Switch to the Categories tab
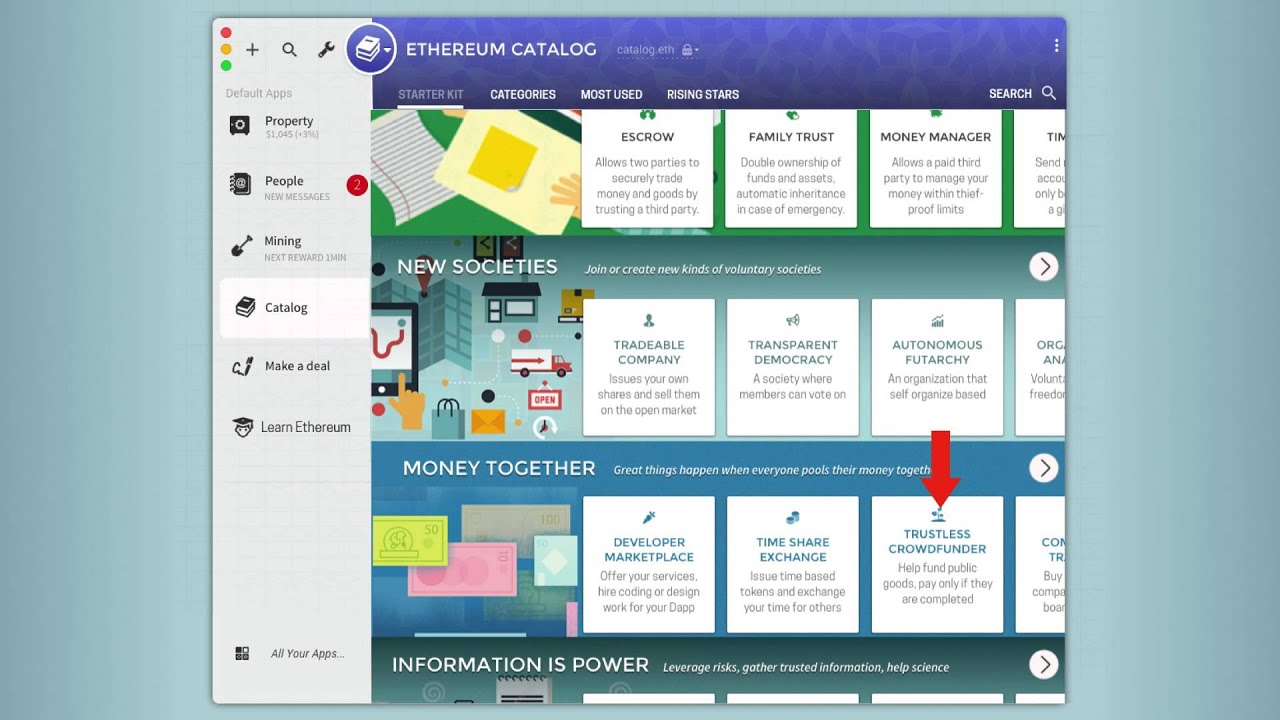Screen dimensions: 1280x720 point(522,94)
